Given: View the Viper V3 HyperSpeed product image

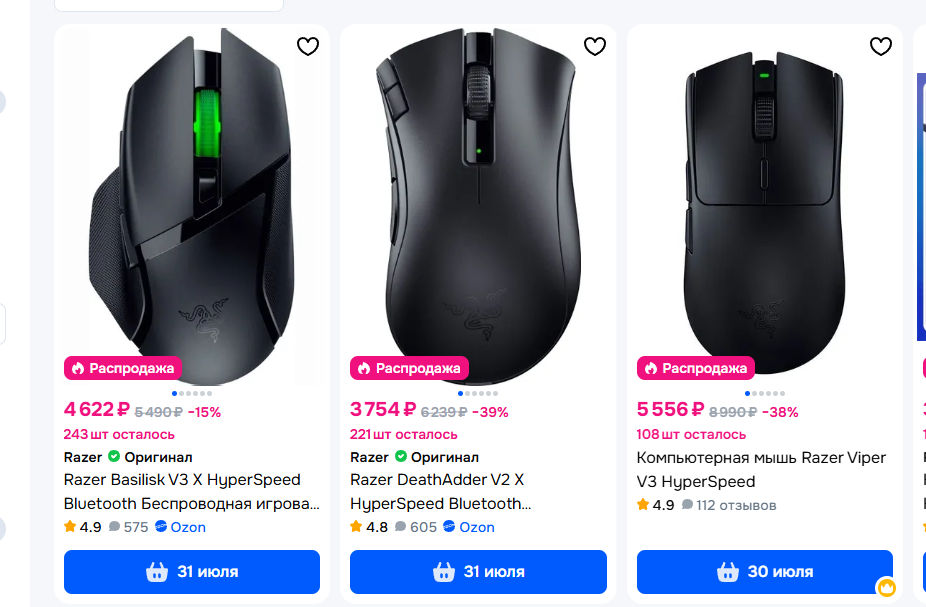Looking at the screenshot, I should click(764, 200).
